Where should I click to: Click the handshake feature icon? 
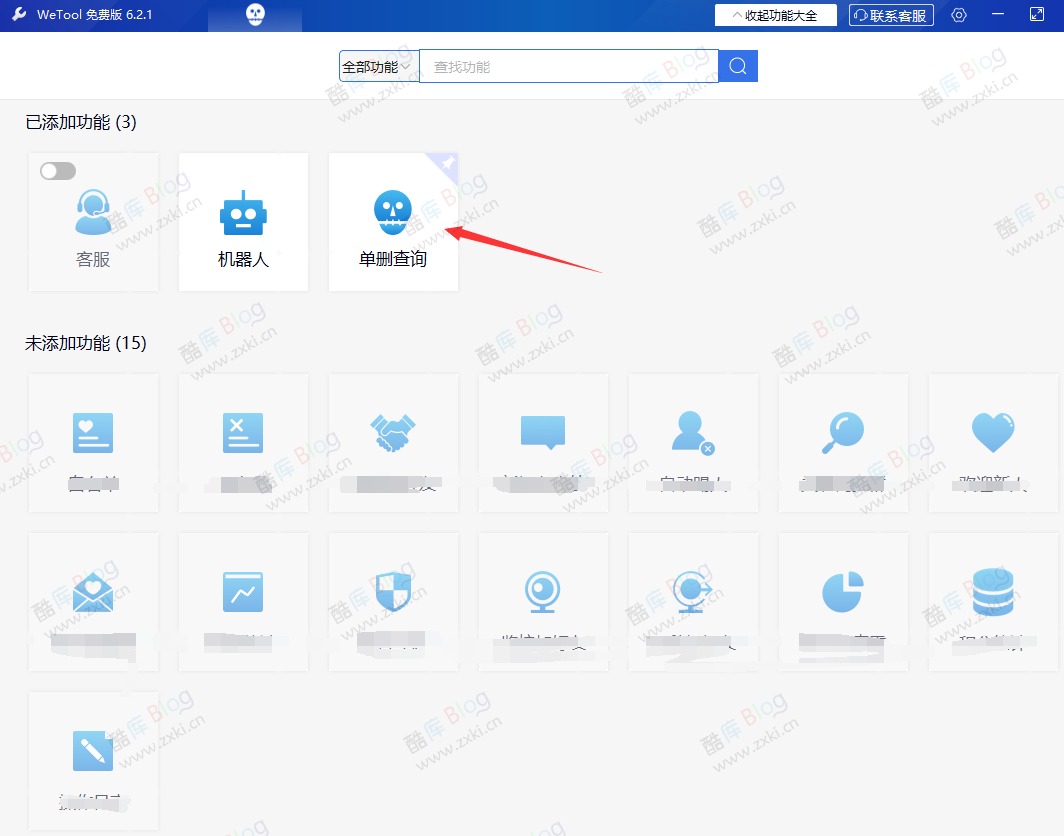click(x=393, y=432)
